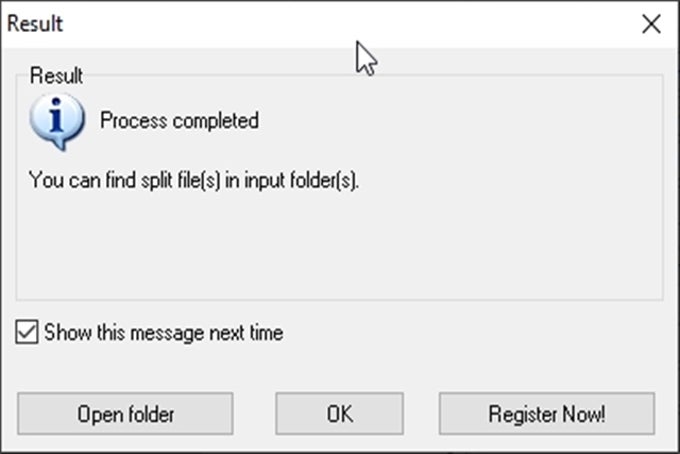Click the checkmark in the message checkbox
Screen dimensions: 680x454
pos(27,333)
